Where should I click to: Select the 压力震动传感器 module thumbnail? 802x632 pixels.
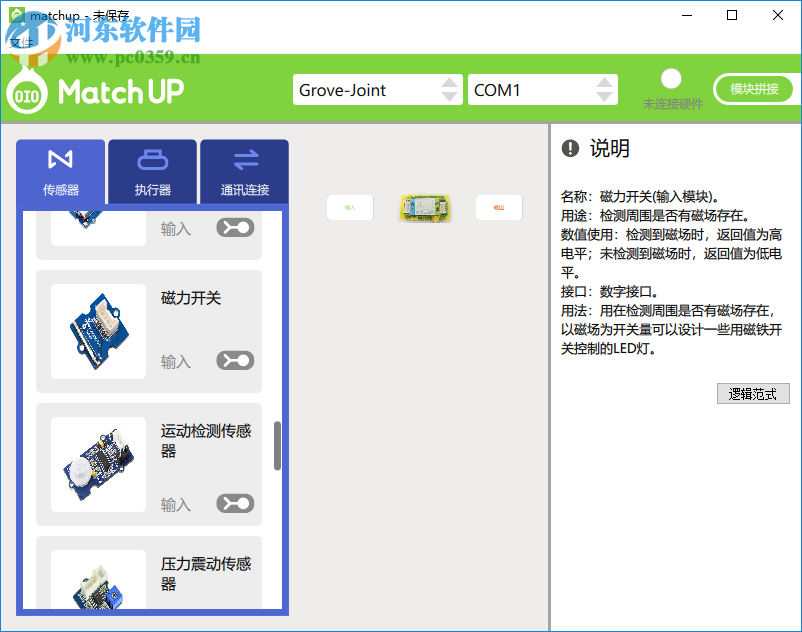click(x=96, y=590)
